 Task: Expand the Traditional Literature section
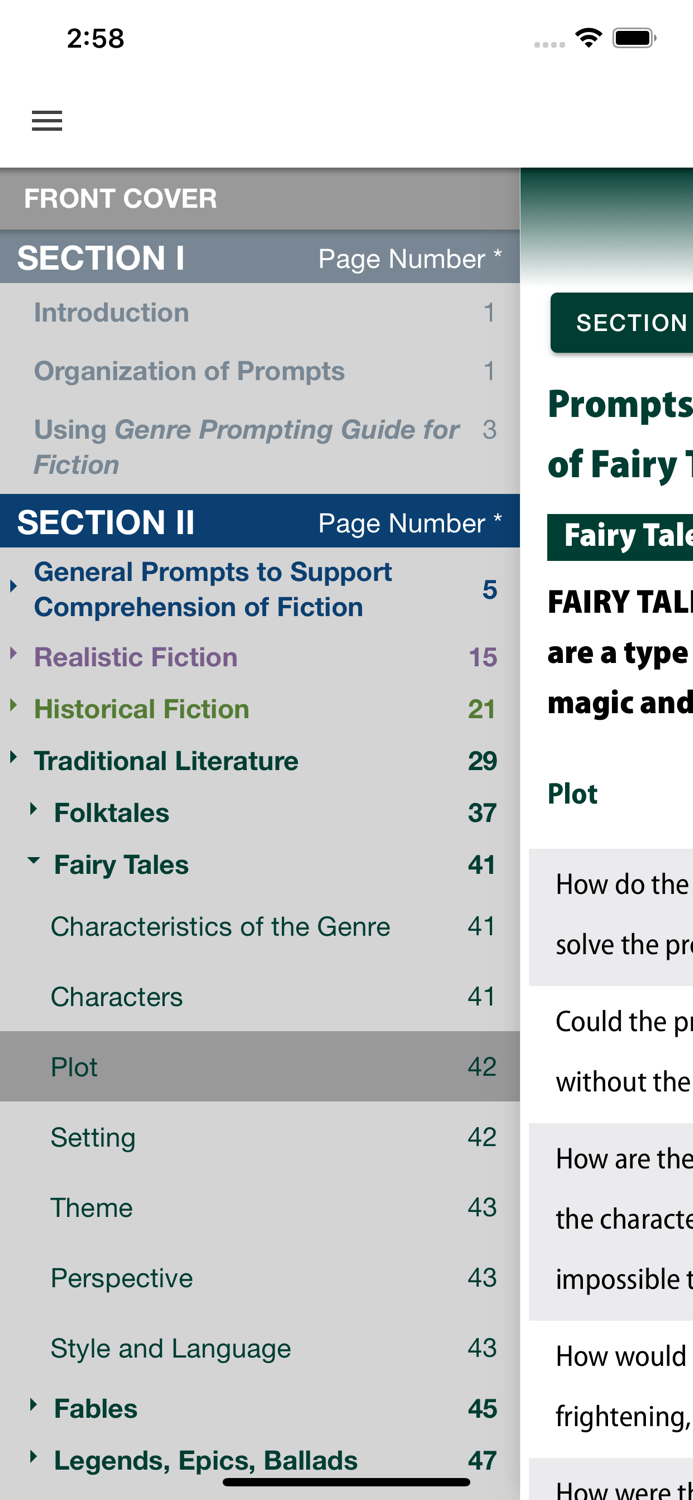click(x=12, y=760)
